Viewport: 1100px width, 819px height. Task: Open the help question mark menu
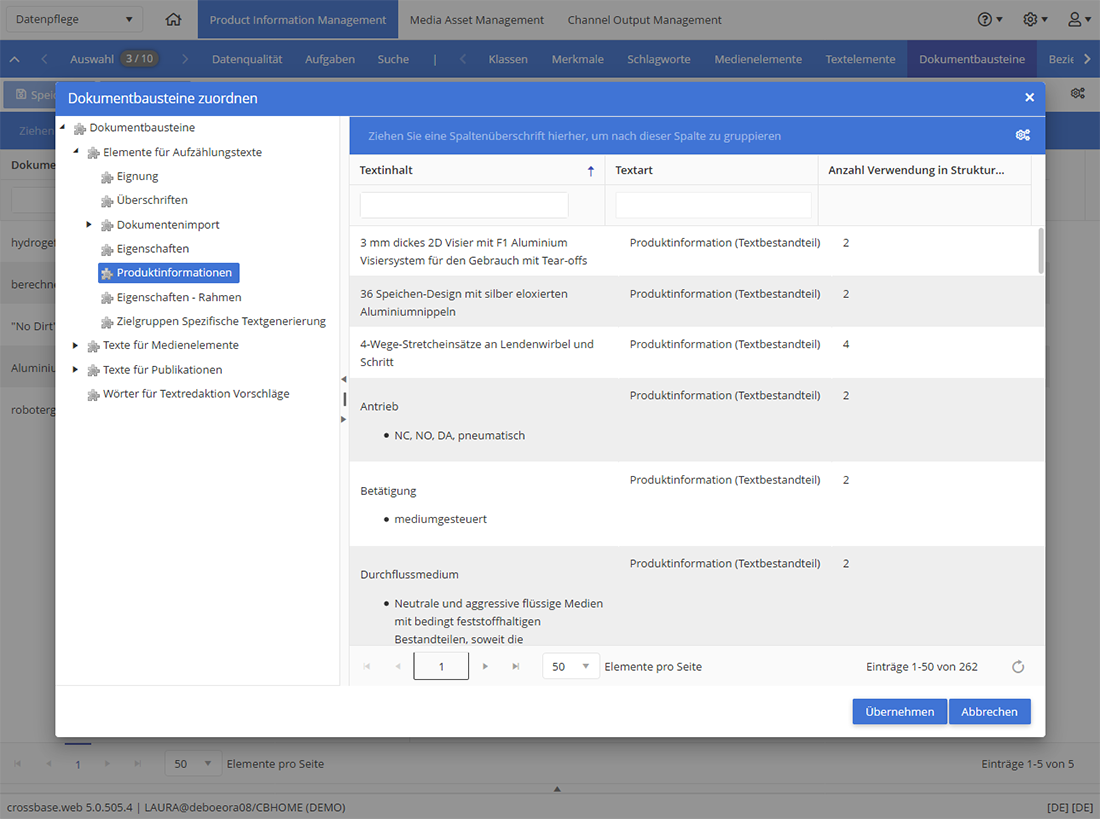coord(989,20)
